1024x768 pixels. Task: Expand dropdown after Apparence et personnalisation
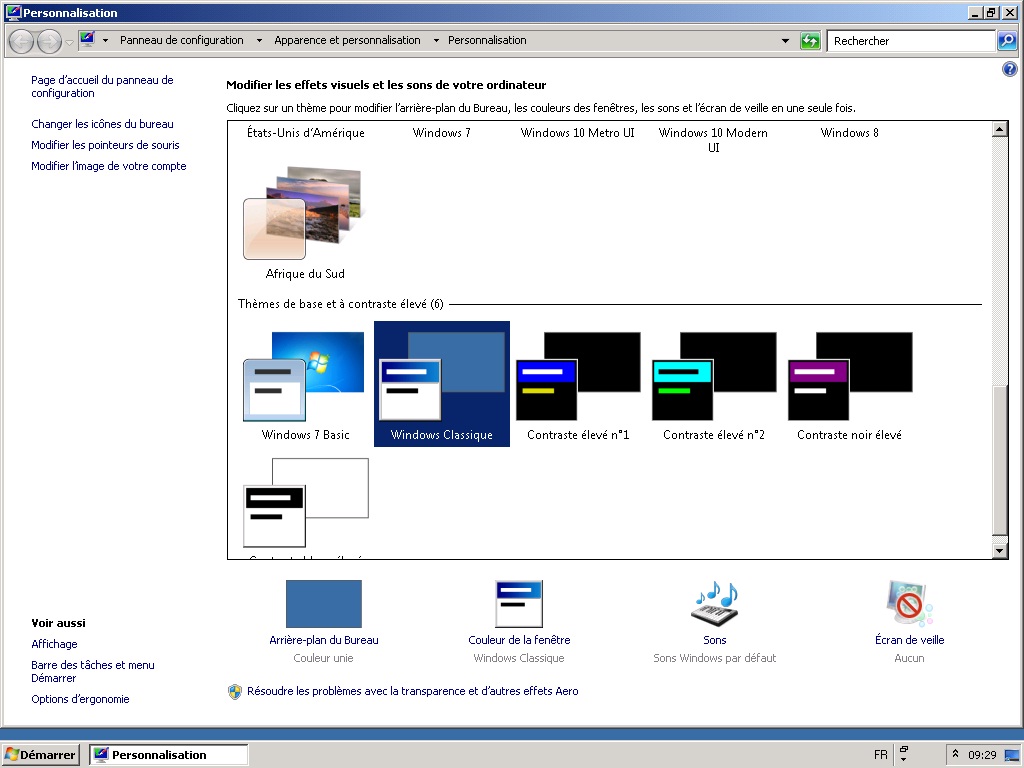coord(436,40)
